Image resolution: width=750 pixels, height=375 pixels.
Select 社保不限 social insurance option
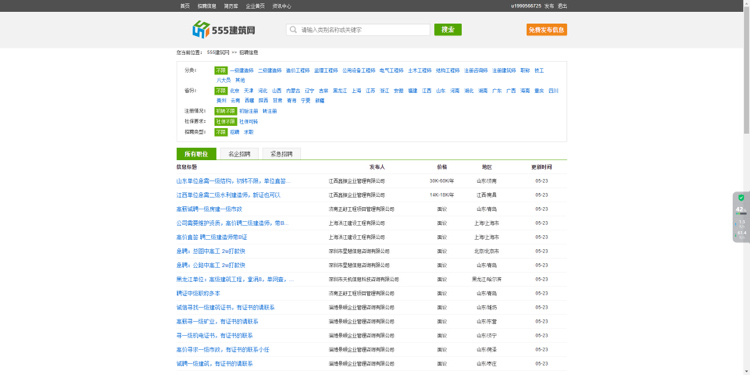tap(225, 121)
